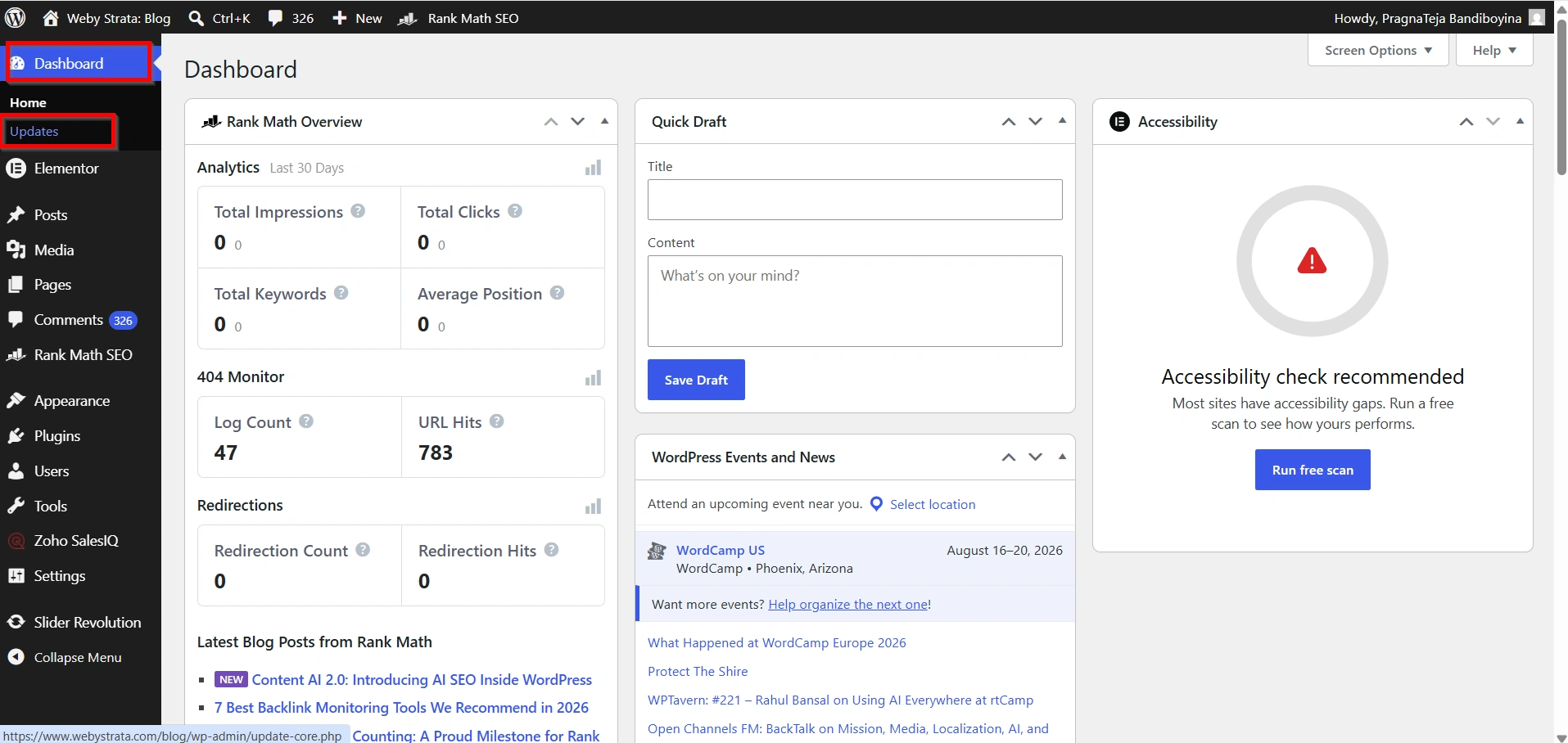
Task: Select the Tools wrench icon
Action: [x=16, y=506]
